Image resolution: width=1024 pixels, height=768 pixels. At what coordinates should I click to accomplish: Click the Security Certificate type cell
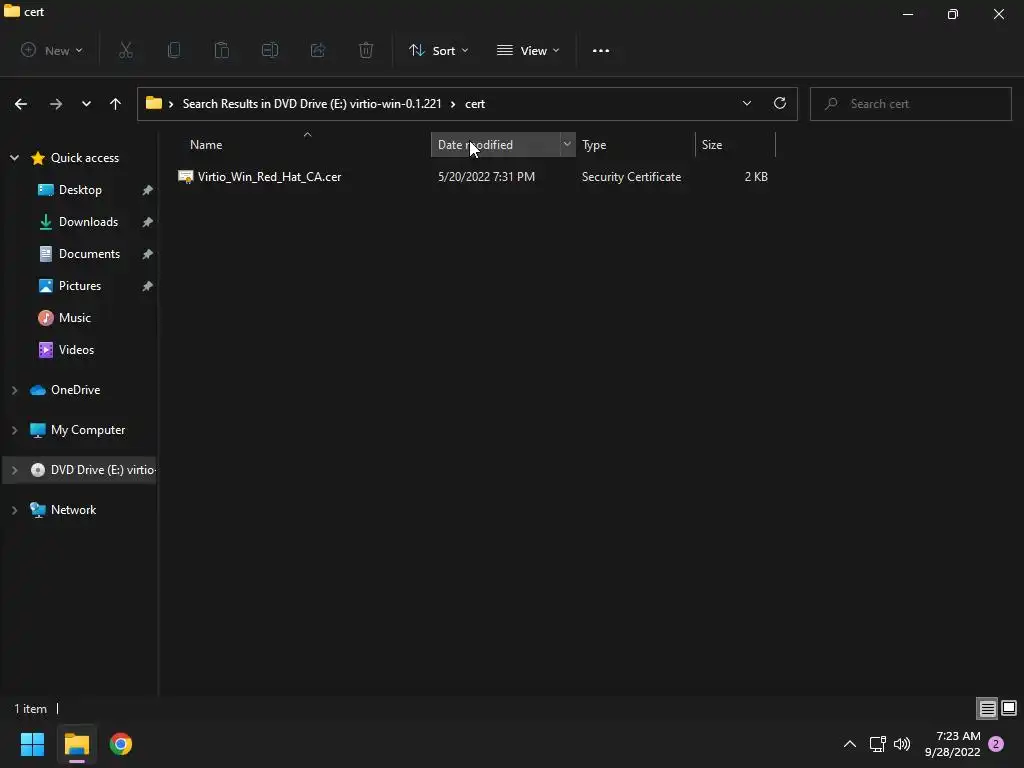coord(631,177)
